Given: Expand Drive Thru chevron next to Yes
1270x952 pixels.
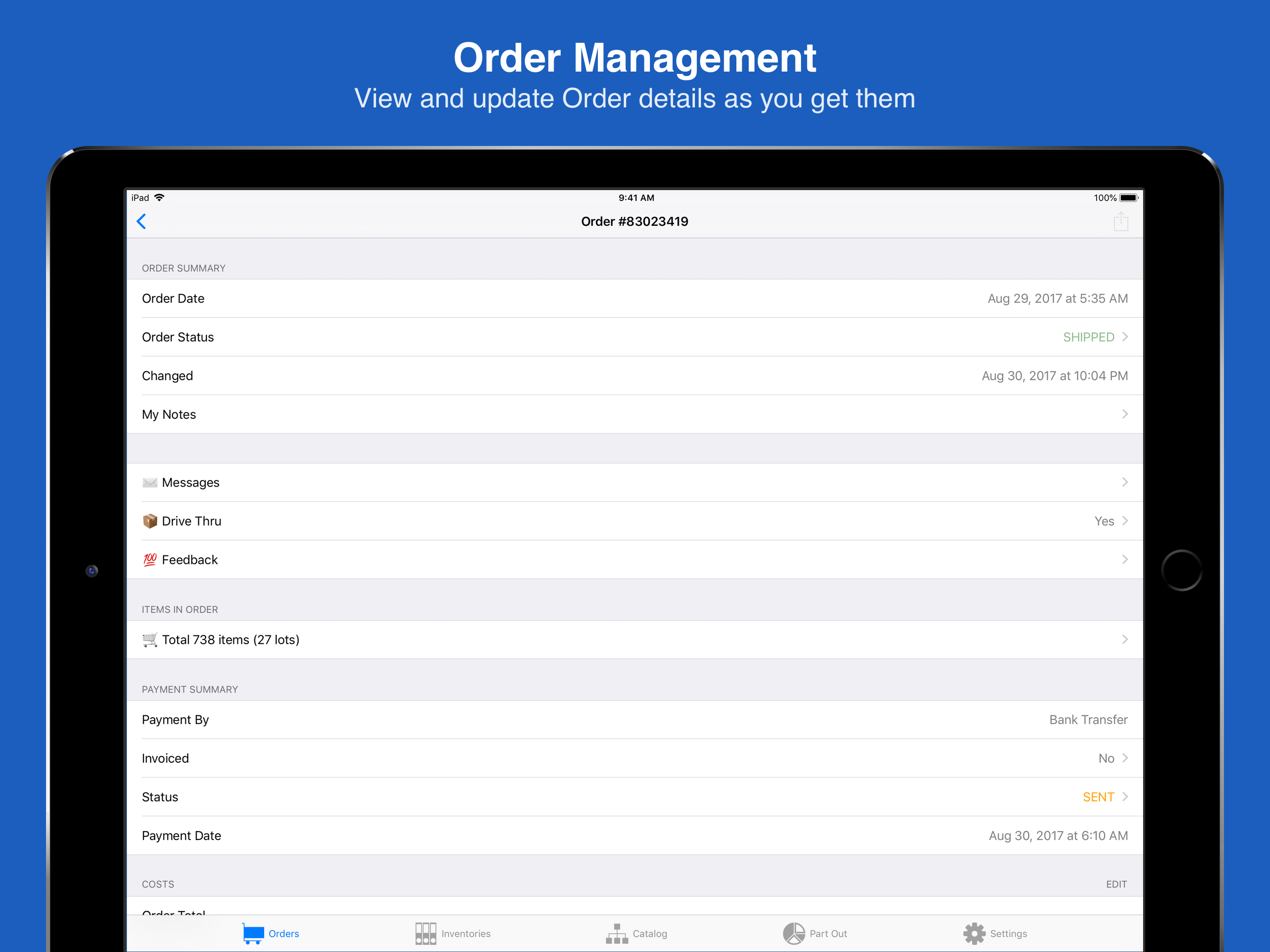Looking at the screenshot, I should 1125,521.
